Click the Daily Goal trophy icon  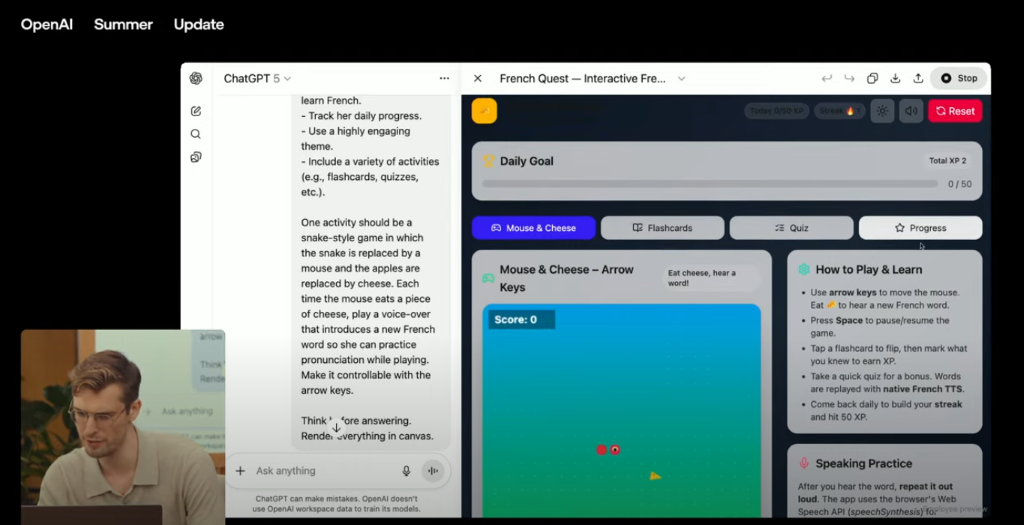[488, 161]
